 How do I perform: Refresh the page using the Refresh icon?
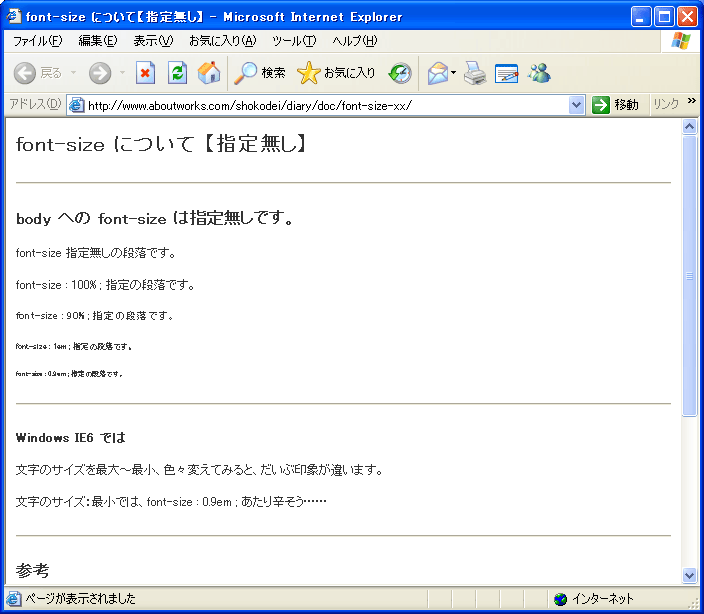[x=177, y=73]
